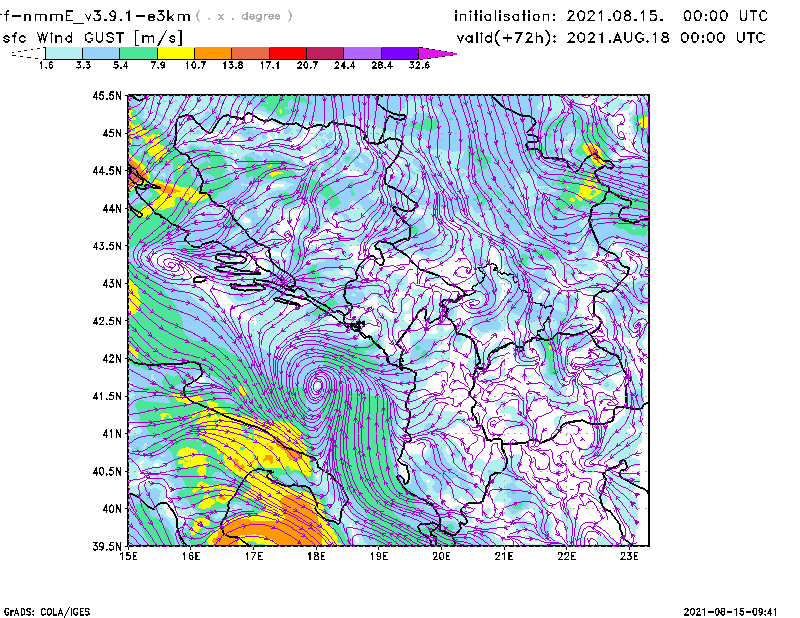Screen dimensions: 800x618
Task: Click the 22E longitude axis label
Action: coord(567,556)
